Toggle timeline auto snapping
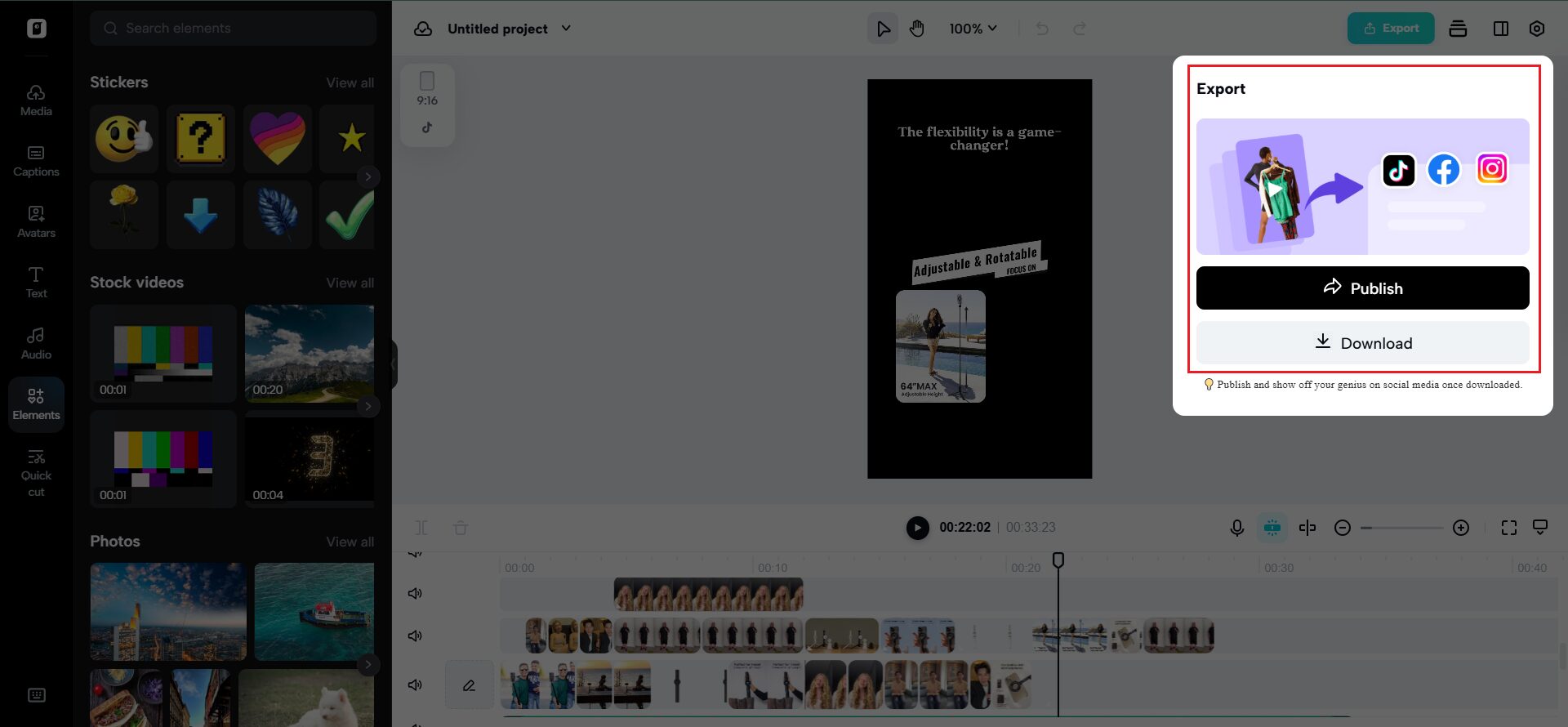Image resolution: width=1568 pixels, height=727 pixels. click(x=1272, y=528)
